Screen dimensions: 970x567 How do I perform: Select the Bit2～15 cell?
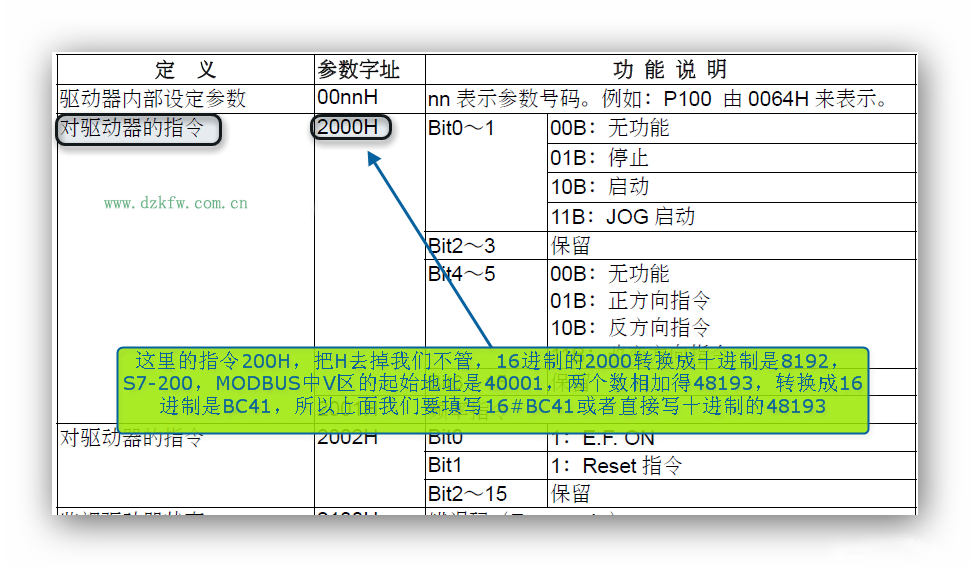(x=466, y=494)
